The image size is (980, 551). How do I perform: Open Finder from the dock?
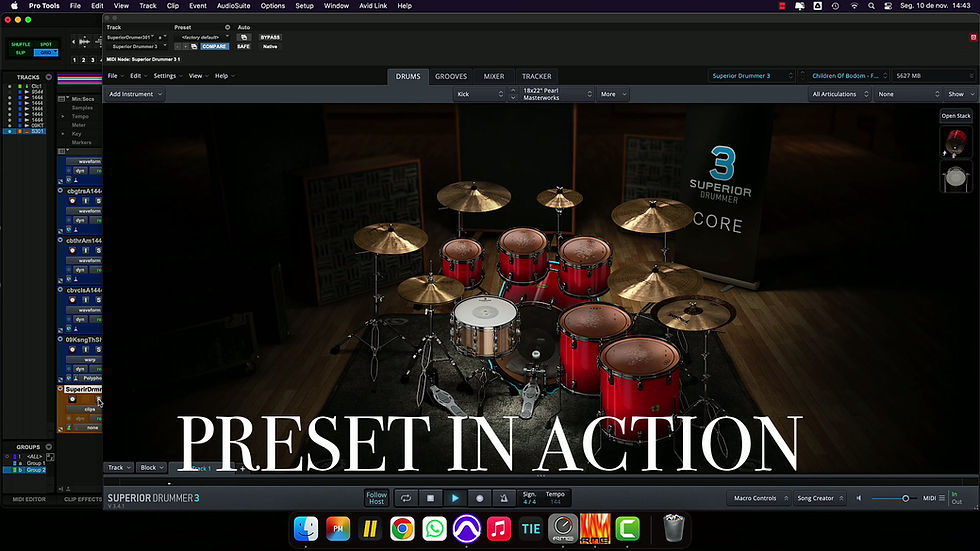point(306,529)
